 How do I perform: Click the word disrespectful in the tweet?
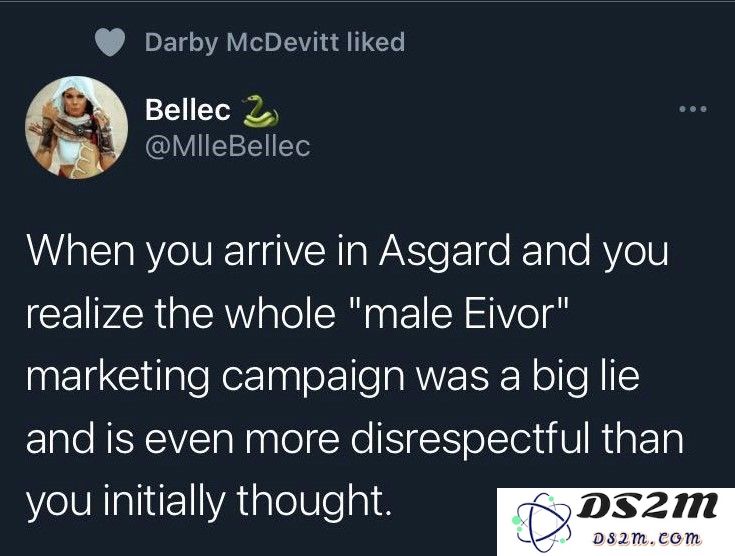[470, 439]
